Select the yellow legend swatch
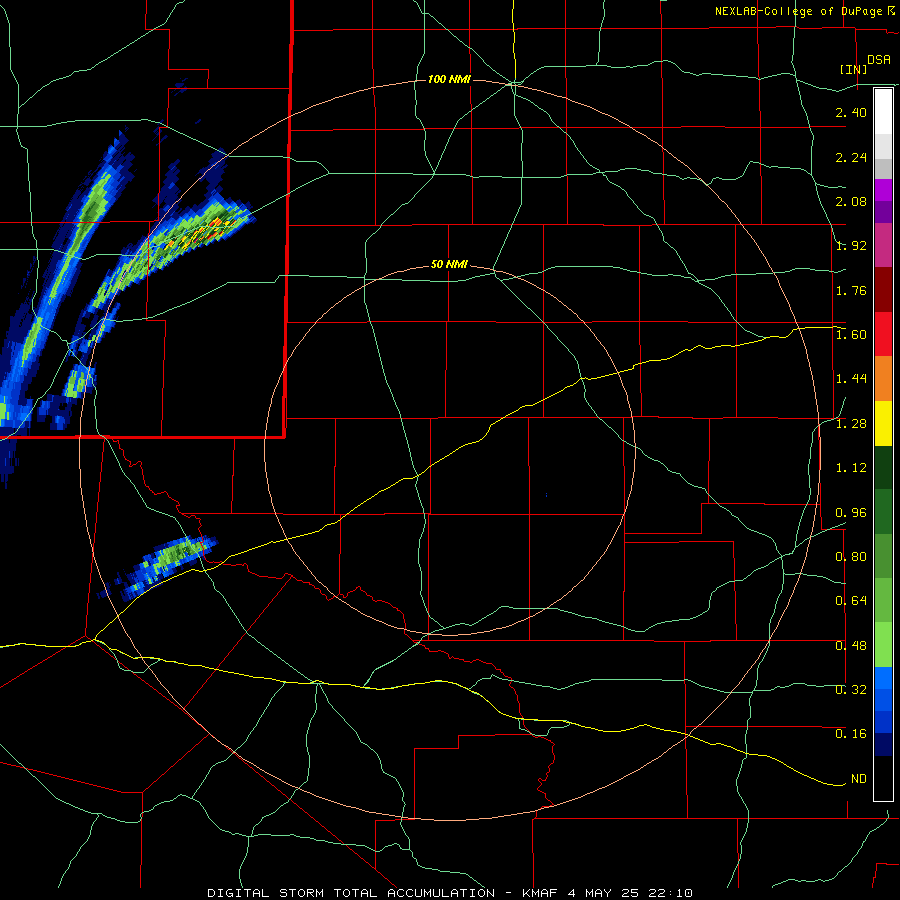This screenshot has height=900, width=900. [x=883, y=423]
